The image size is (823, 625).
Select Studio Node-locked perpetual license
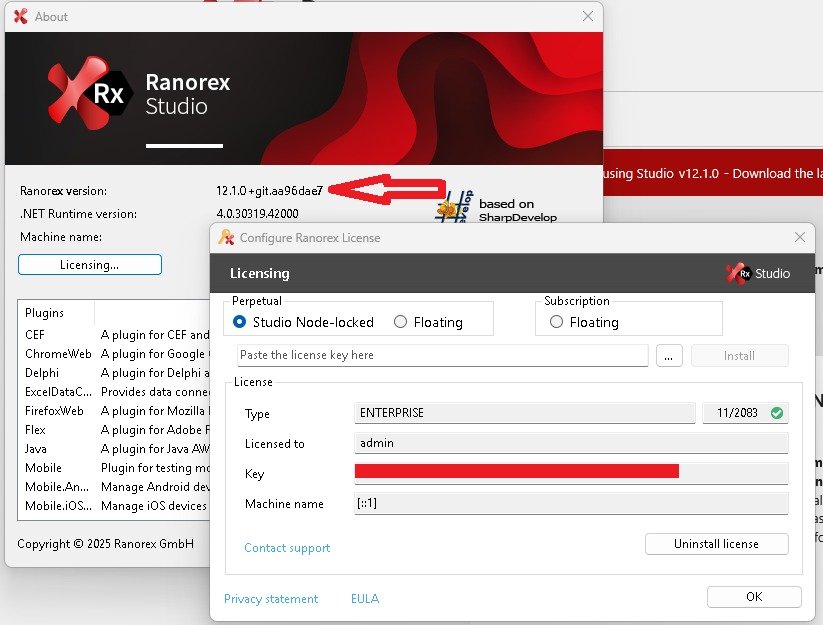[x=303, y=322]
